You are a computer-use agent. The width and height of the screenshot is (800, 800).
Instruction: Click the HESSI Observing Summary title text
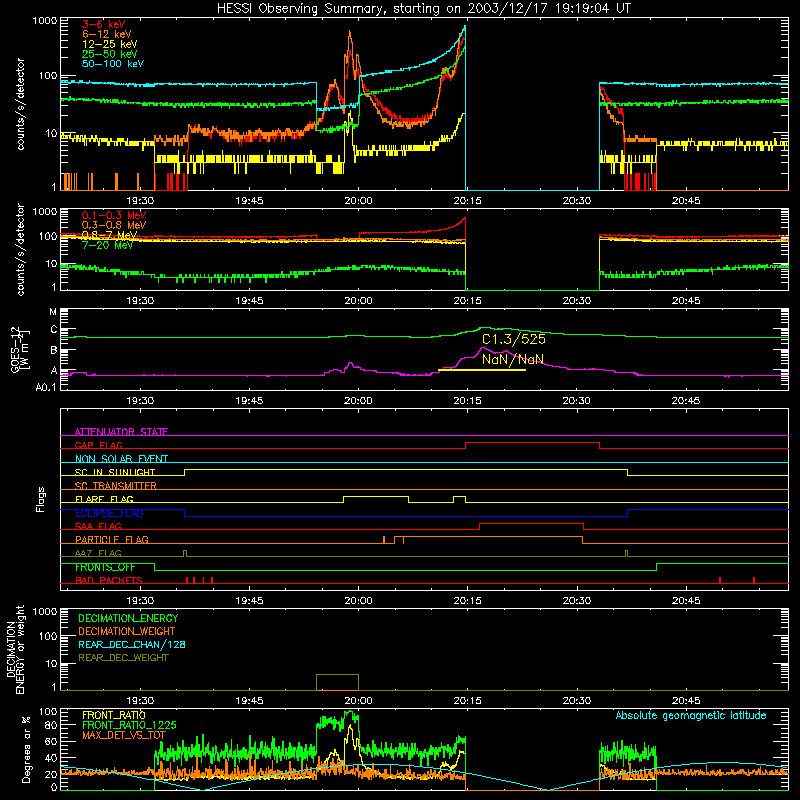pos(424,9)
